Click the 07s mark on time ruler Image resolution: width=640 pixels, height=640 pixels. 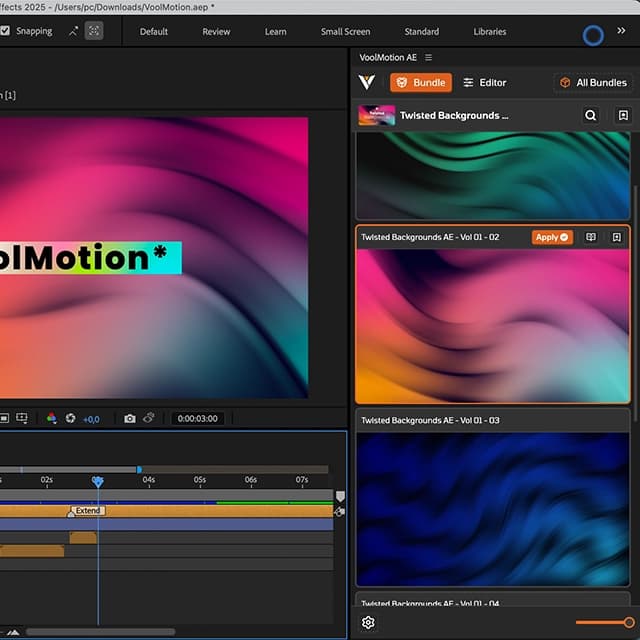(302, 480)
